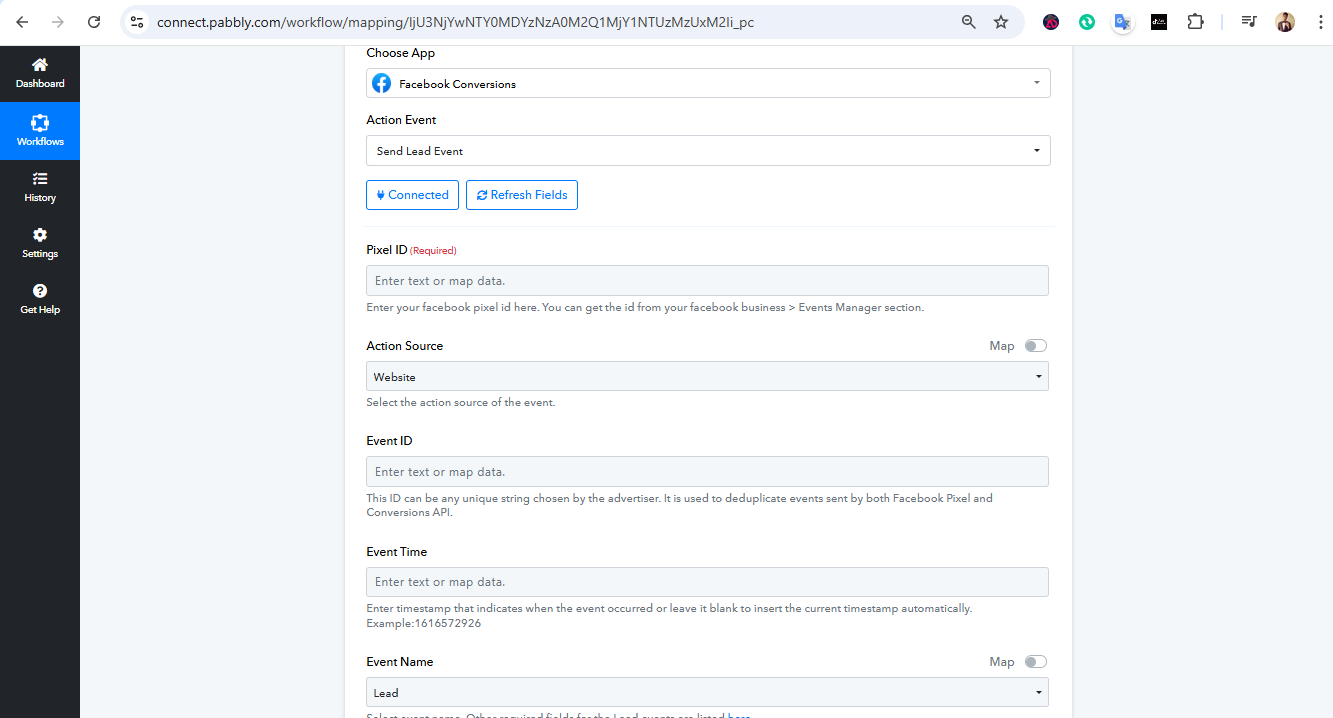The width and height of the screenshot is (1333, 718).
Task: Open the Settings gear in sidebar
Action: [x=40, y=236]
